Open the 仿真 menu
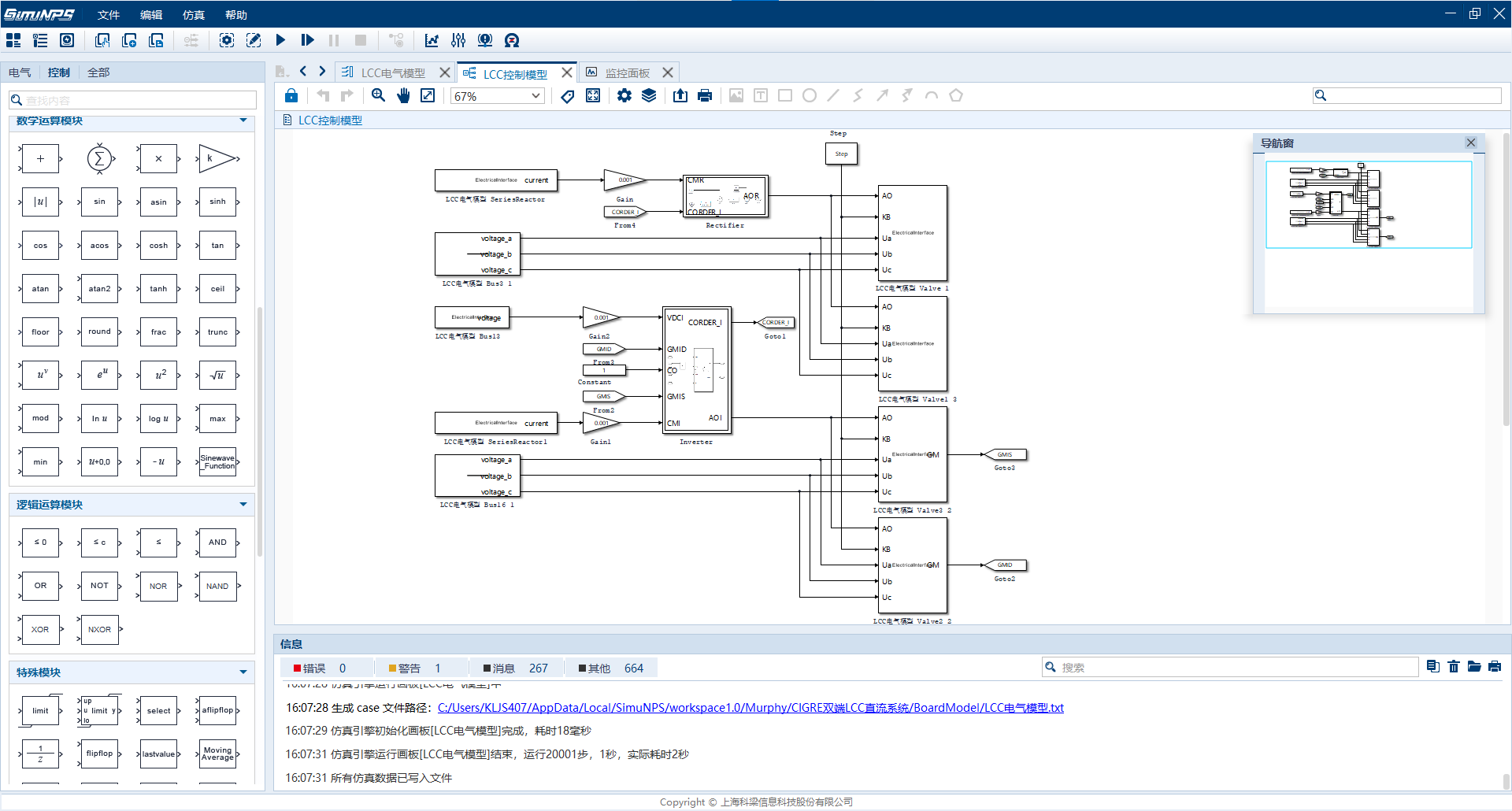The height and width of the screenshot is (811, 1512). click(194, 15)
